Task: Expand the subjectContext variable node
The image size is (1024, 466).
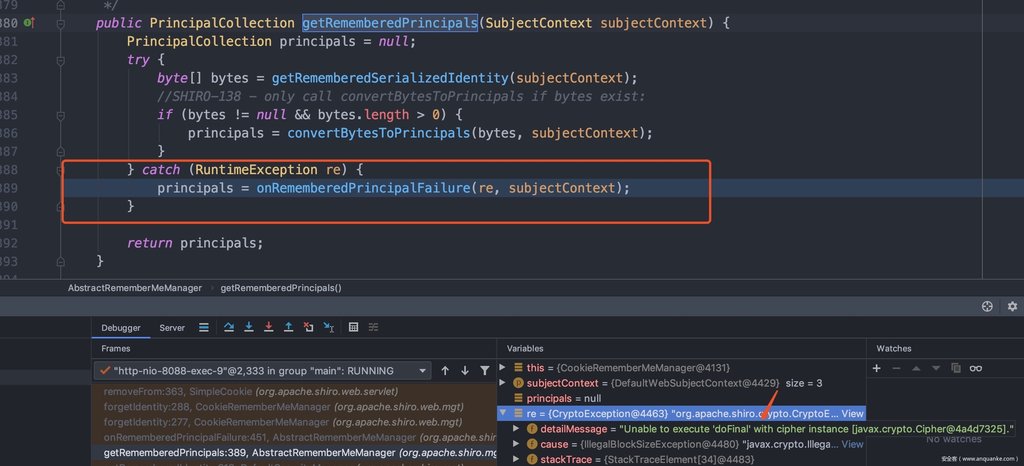Action: 502,383
